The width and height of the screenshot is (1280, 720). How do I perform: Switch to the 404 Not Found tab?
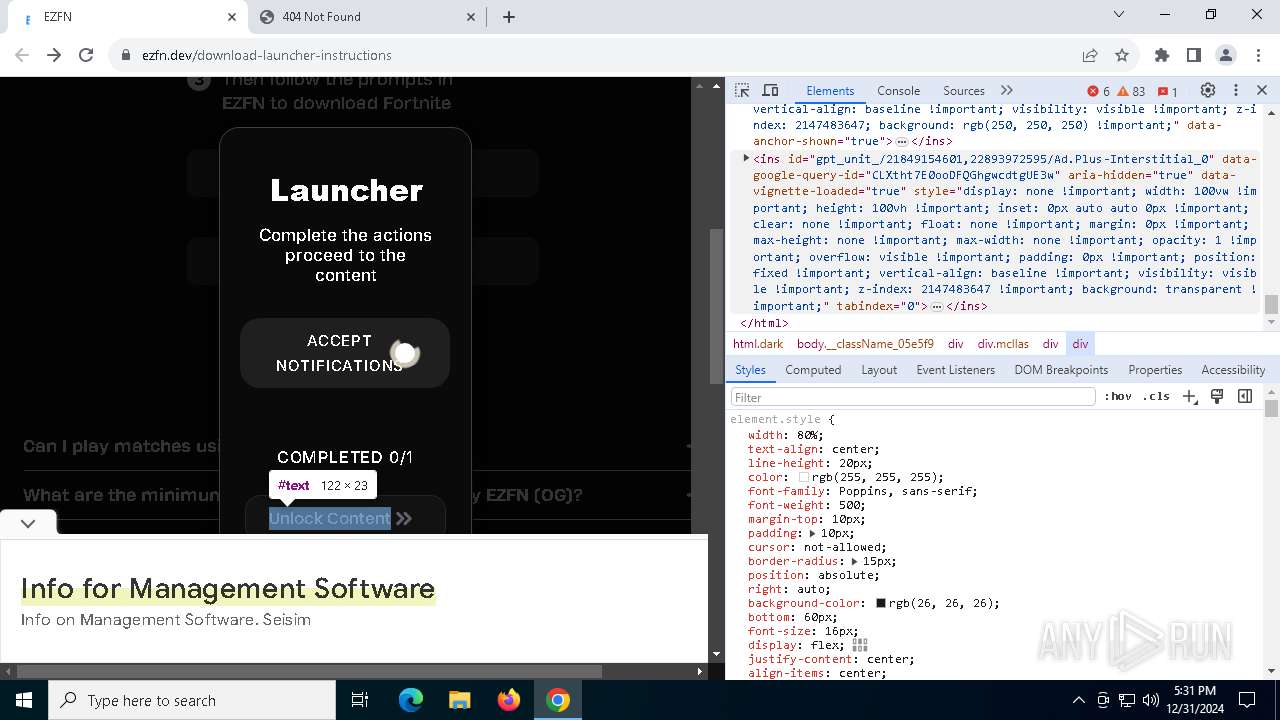coord(367,17)
